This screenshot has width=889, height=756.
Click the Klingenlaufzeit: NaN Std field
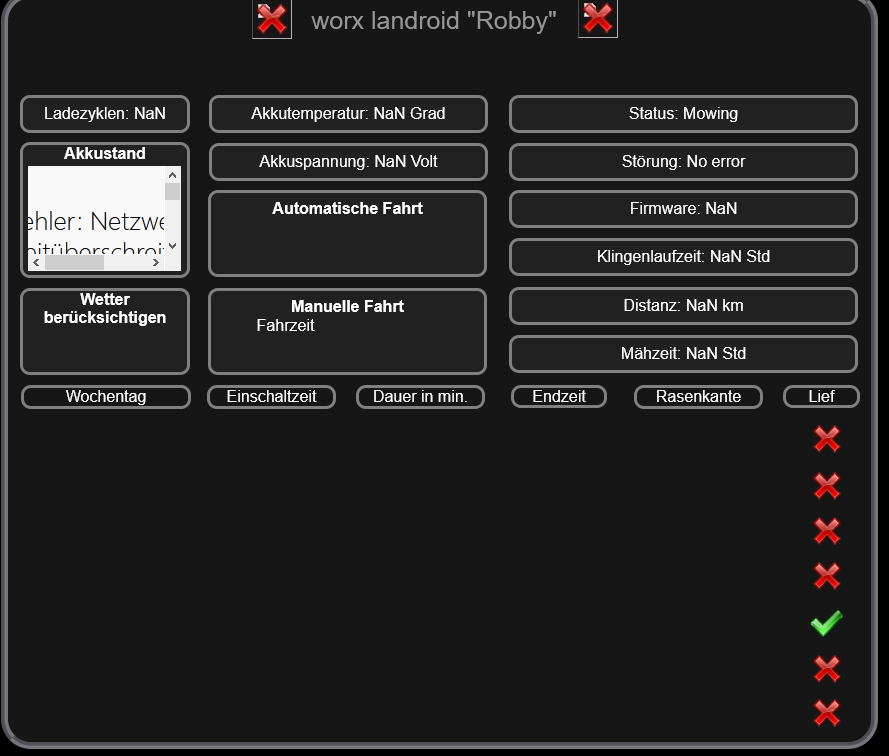click(x=683, y=256)
